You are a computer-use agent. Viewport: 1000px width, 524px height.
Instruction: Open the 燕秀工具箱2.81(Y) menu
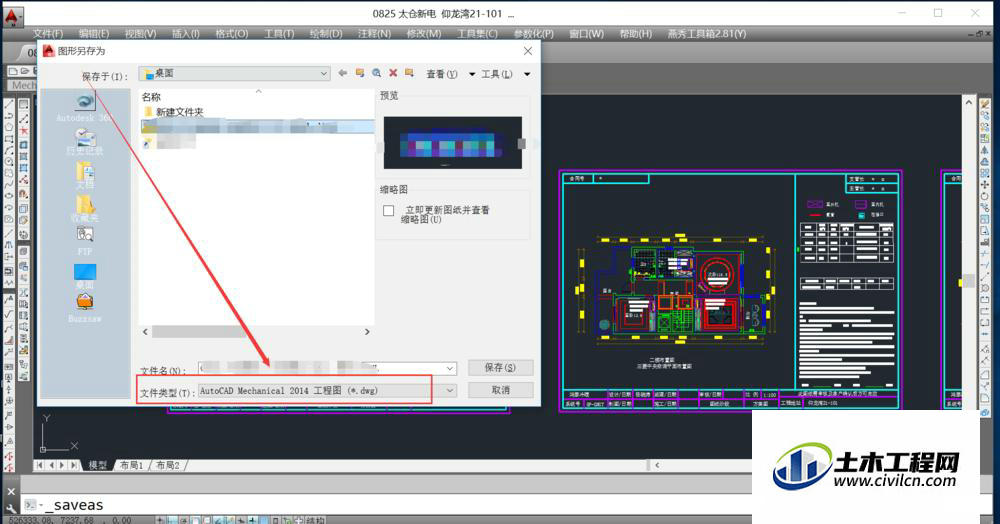coord(707,34)
